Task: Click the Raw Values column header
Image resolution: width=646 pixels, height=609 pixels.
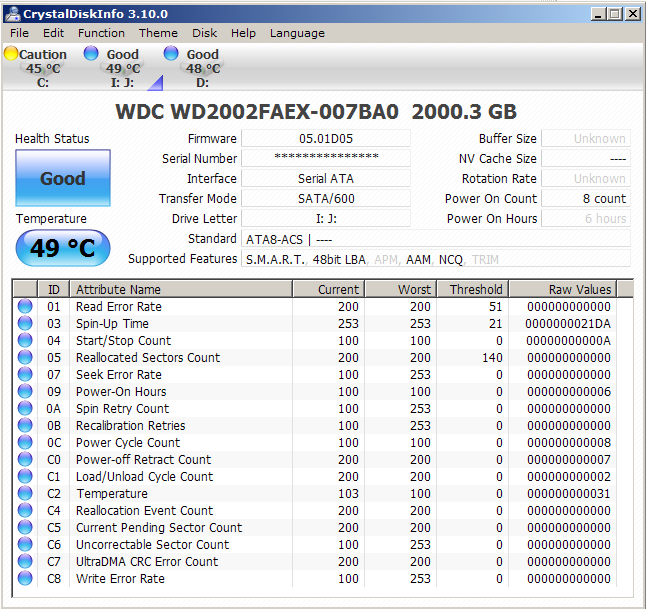Action: (x=563, y=289)
